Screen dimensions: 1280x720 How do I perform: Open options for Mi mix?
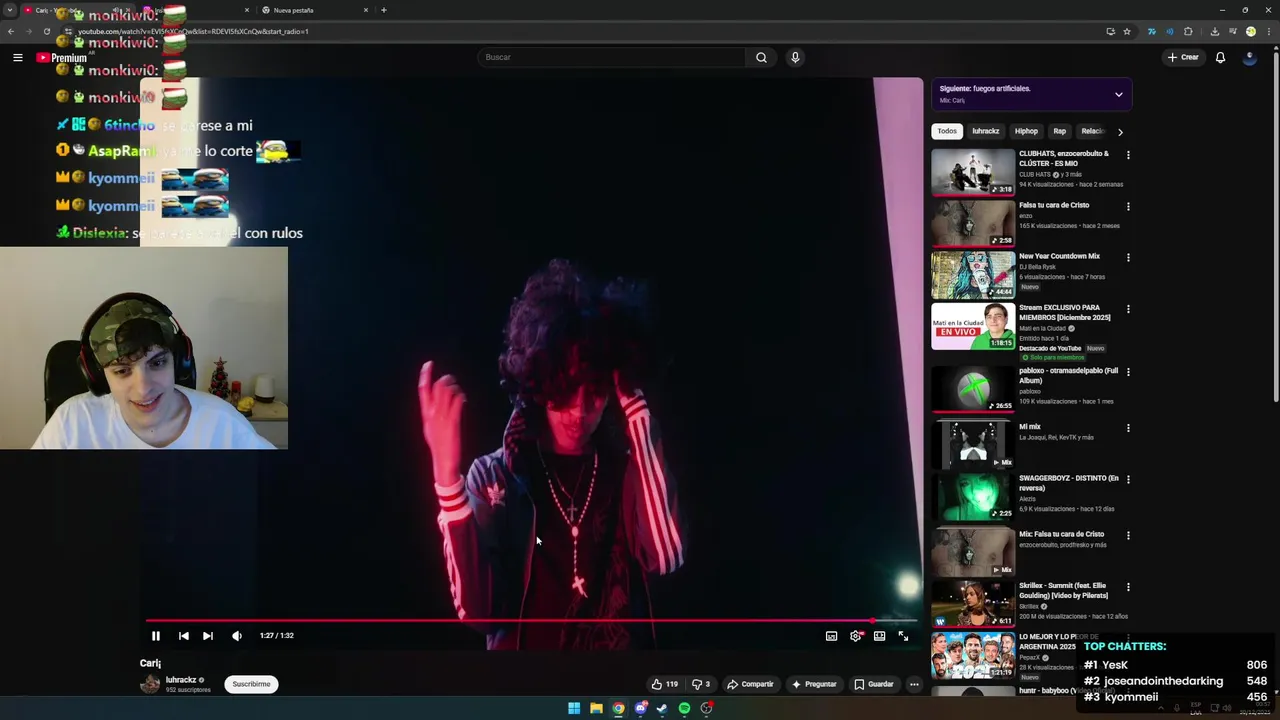[1128, 427]
